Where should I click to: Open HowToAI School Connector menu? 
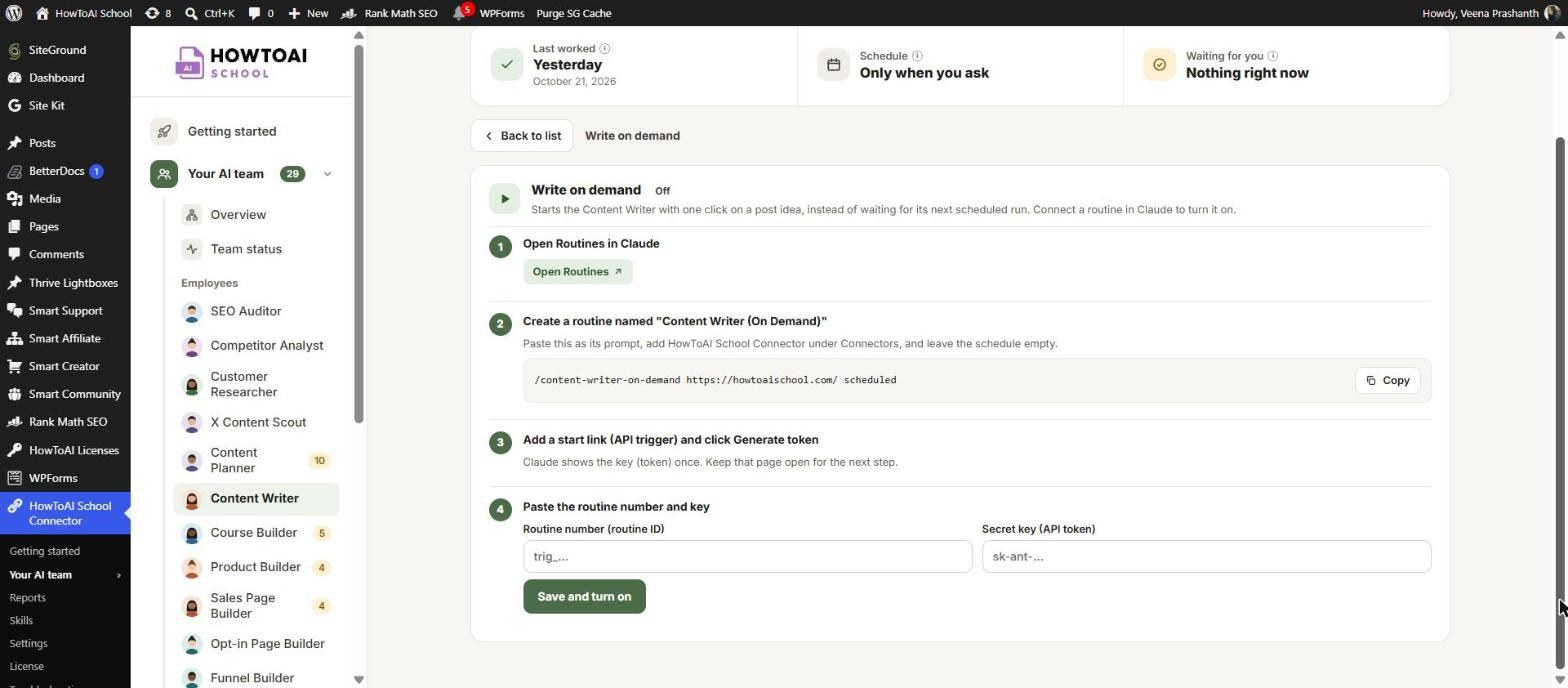pyautogui.click(x=65, y=513)
